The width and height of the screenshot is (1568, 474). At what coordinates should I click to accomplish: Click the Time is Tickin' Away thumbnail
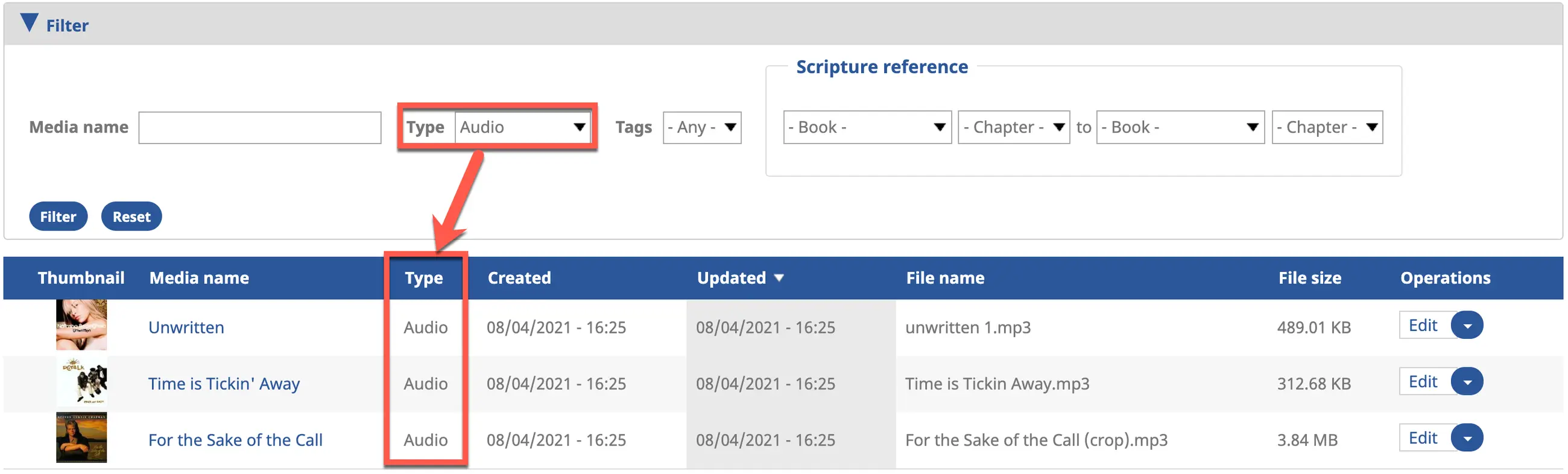click(x=81, y=382)
